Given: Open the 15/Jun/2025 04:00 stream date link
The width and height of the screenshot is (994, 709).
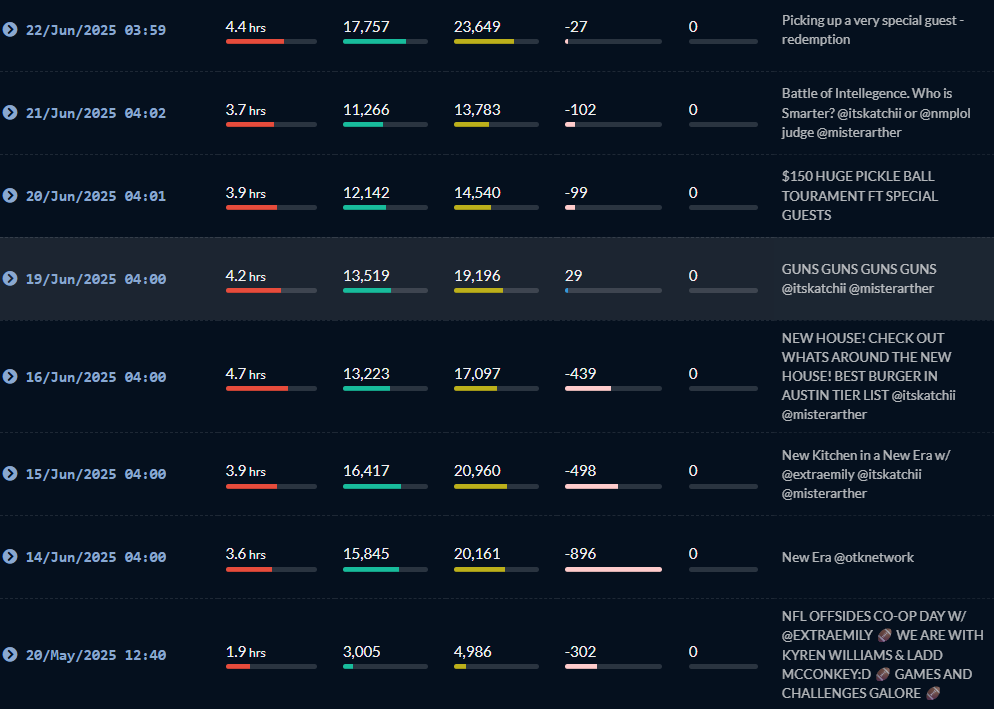Looking at the screenshot, I should tap(96, 474).
